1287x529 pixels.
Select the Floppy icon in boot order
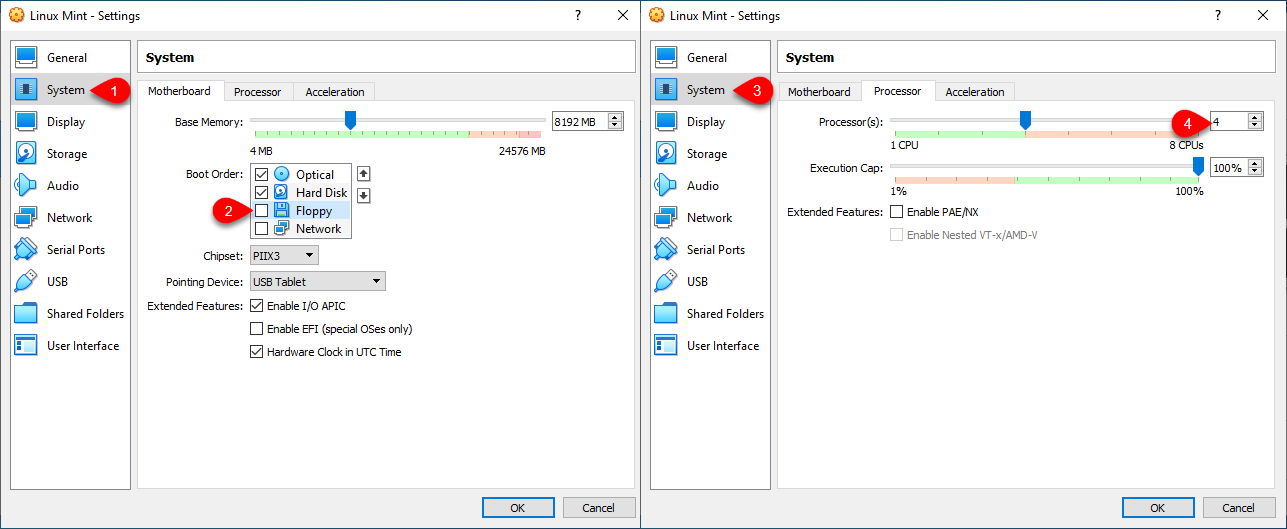[282, 210]
